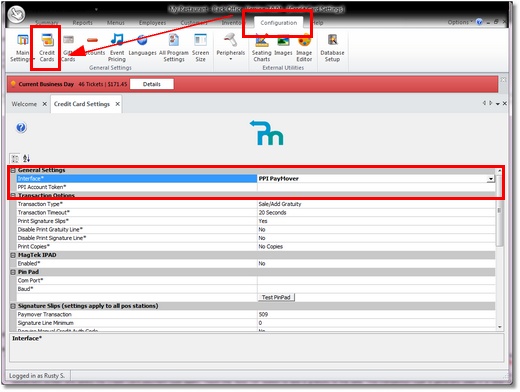
Task: Select the Print Signature Slips row
Action: [256, 221]
